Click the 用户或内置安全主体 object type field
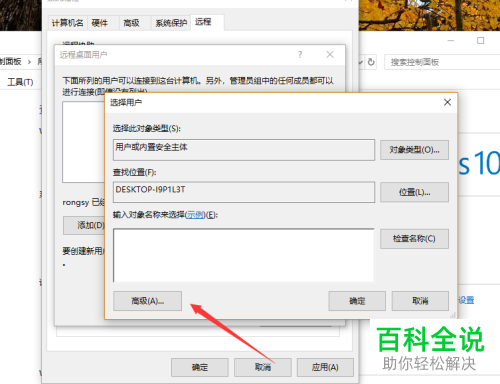 point(244,150)
